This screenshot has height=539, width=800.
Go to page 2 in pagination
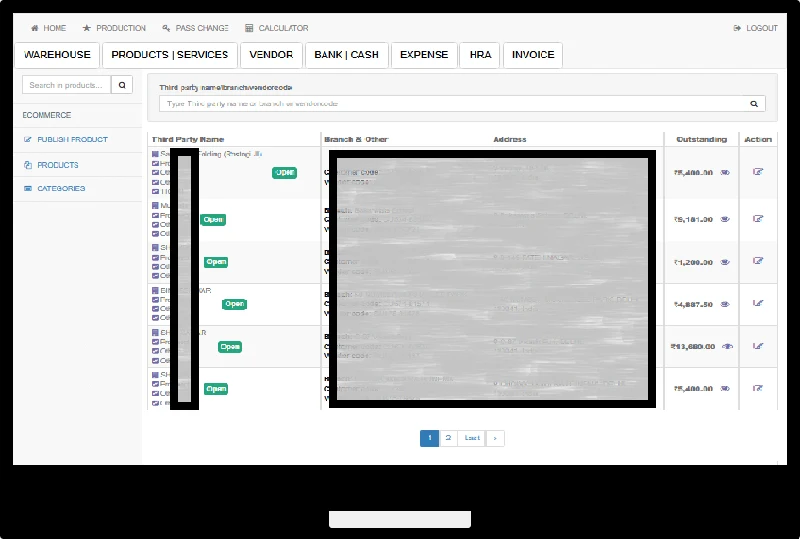(x=448, y=438)
